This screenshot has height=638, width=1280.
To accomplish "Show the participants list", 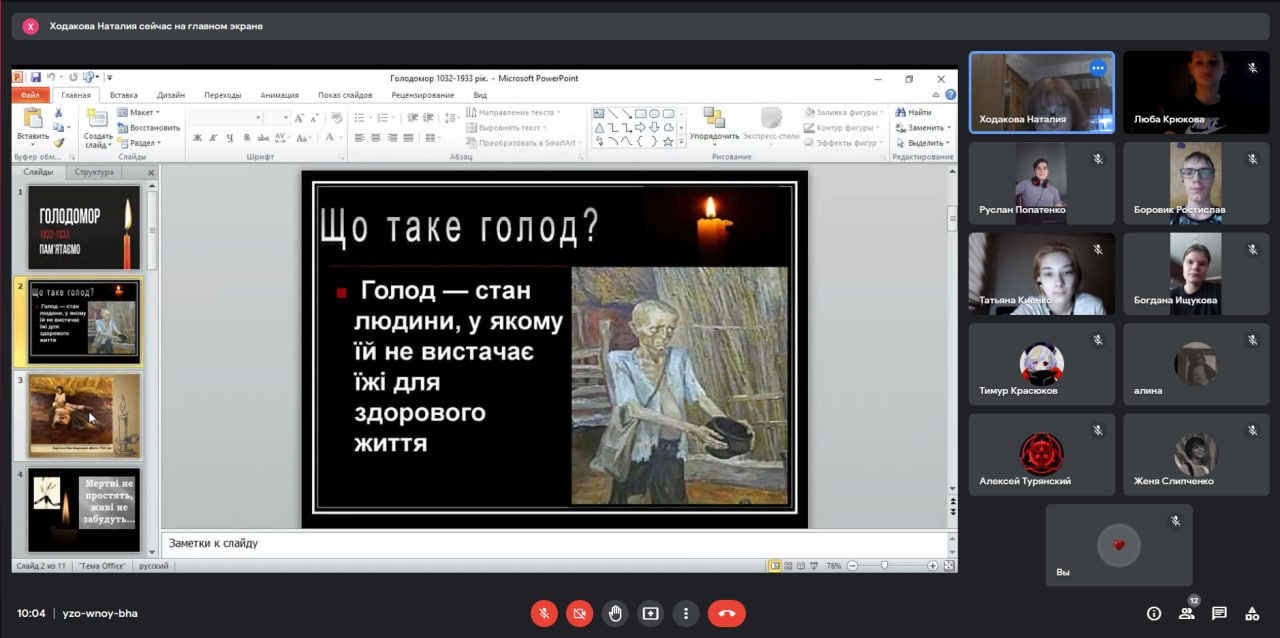I will coord(1186,613).
